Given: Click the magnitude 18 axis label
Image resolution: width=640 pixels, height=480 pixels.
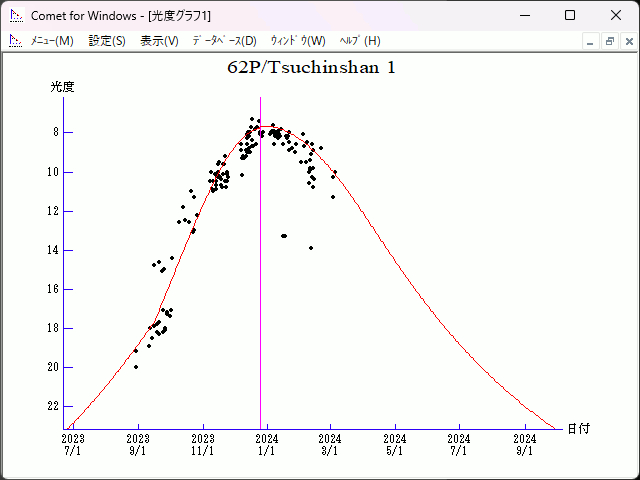Looking at the screenshot, I should (x=53, y=328).
